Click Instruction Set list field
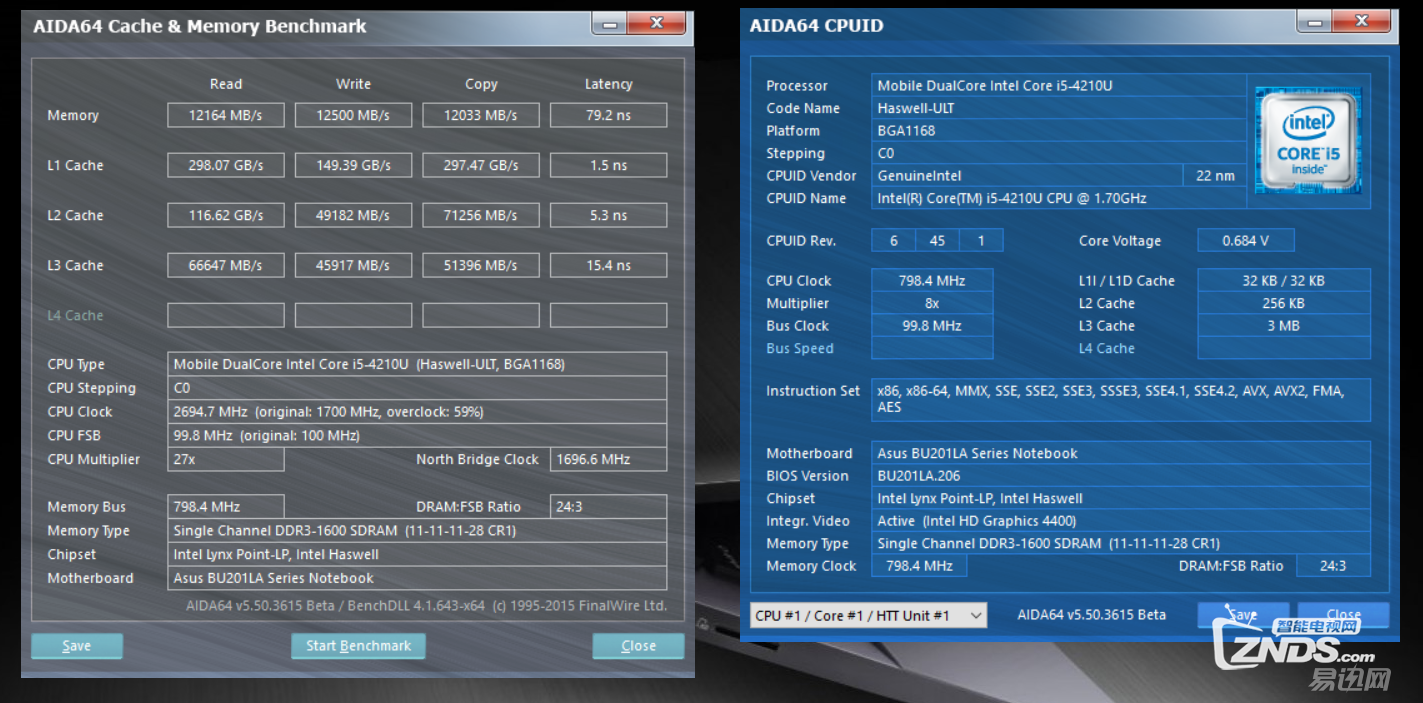 pyautogui.click(x=1121, y=399)
